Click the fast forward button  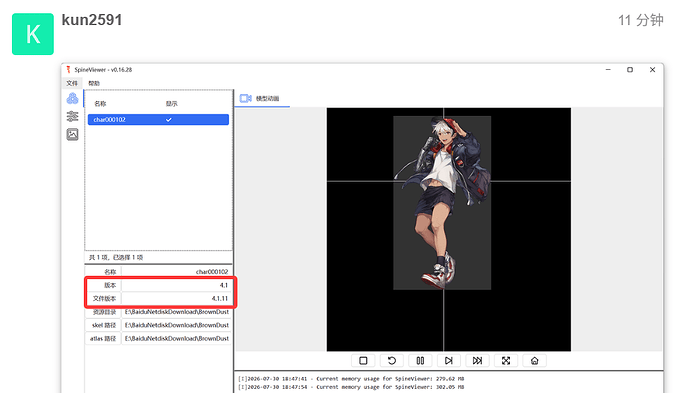pyautogui.click(x=477, y=361)
